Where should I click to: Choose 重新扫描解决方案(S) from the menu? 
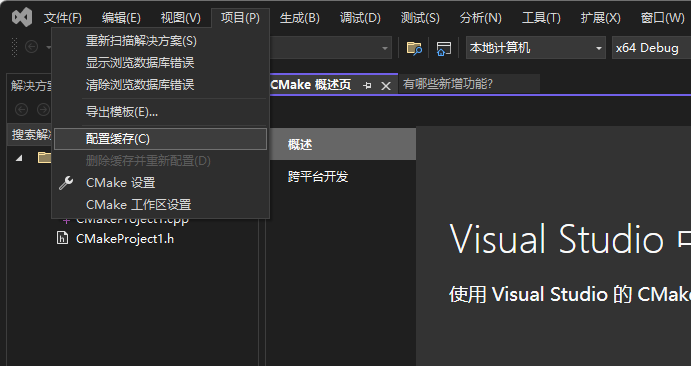coord(160,41)
